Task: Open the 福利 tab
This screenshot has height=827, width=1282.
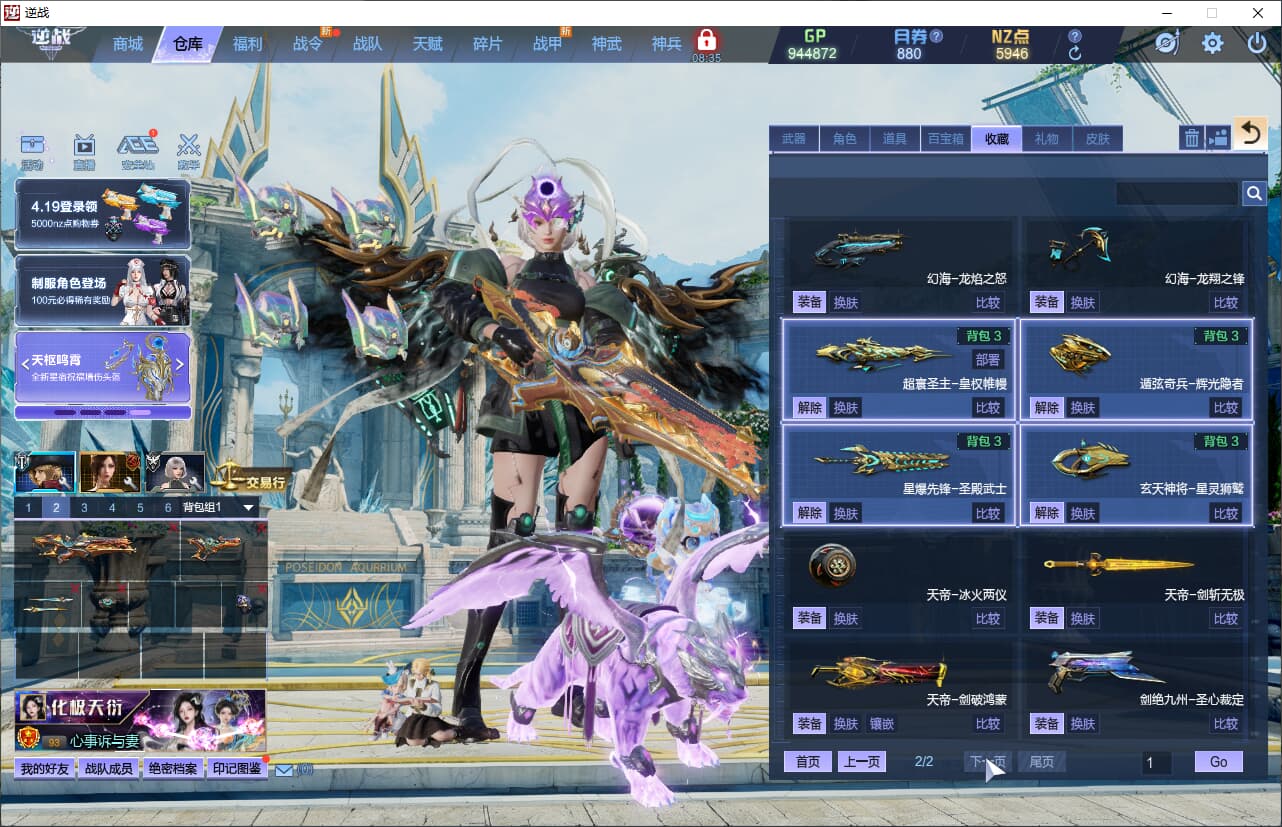Action: pyautogui.click(x=247, y=44)
